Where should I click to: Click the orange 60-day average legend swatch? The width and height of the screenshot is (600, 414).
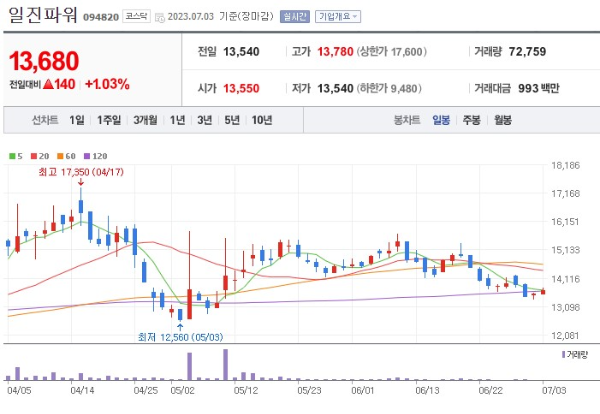click(60, 156)
